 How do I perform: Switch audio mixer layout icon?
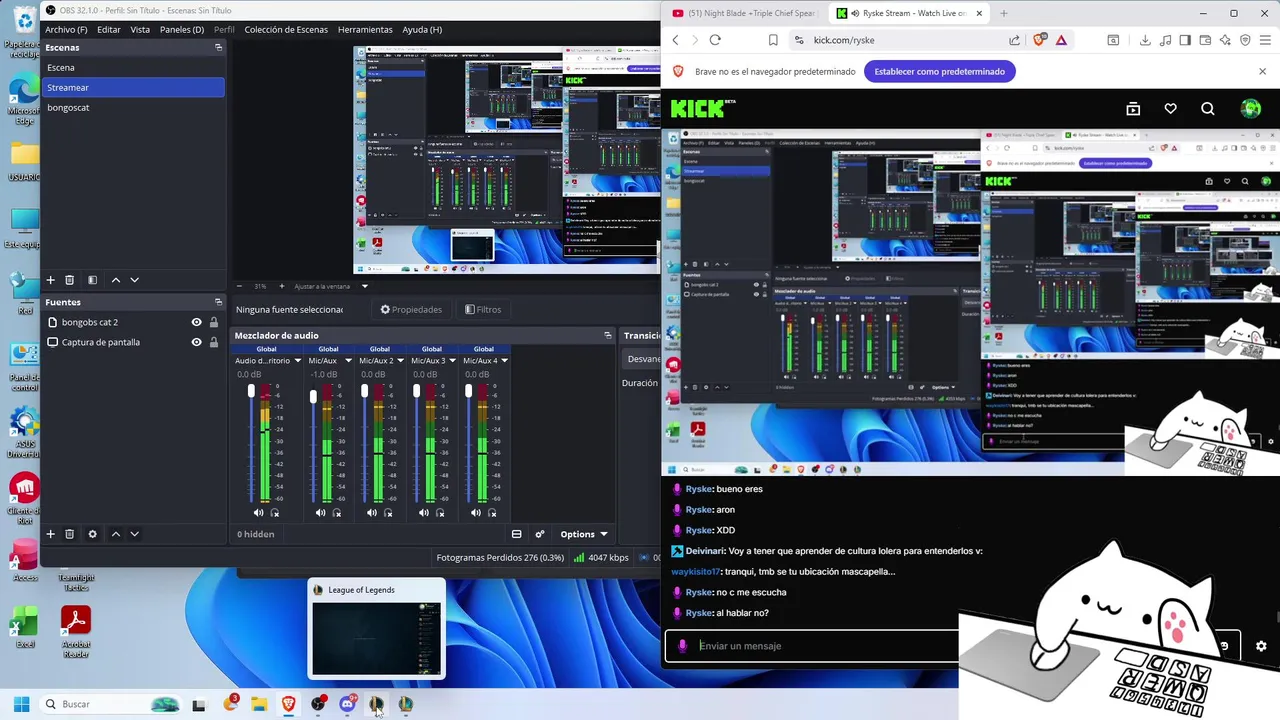pyautogui.click(x=516, y=534)
